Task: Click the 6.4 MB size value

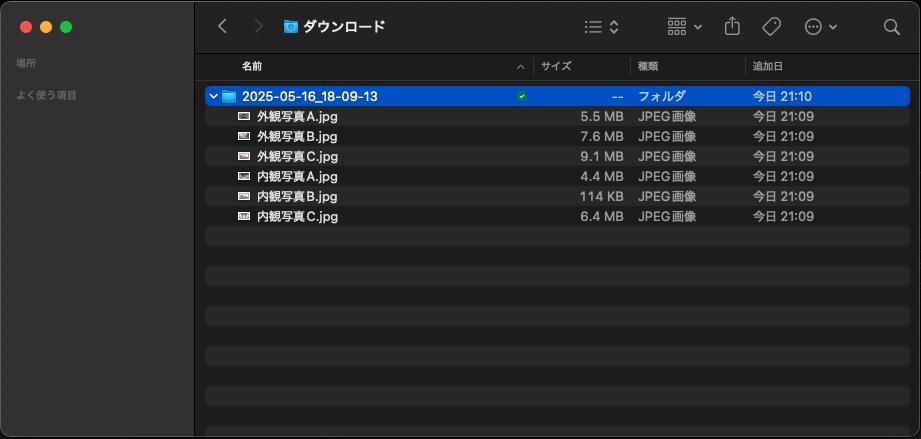Action: (601, 216)
